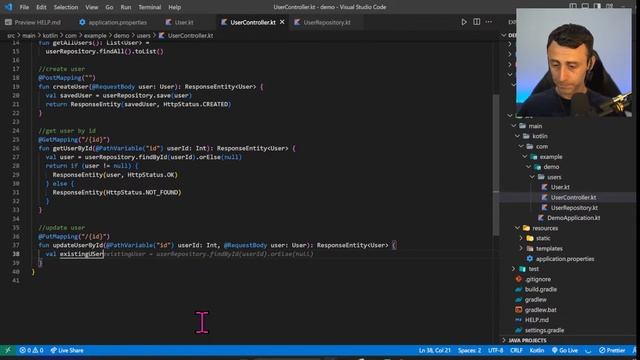640x360 pixels.
Task: Click gear icon on application.properties tab
Action: [82, 22]
